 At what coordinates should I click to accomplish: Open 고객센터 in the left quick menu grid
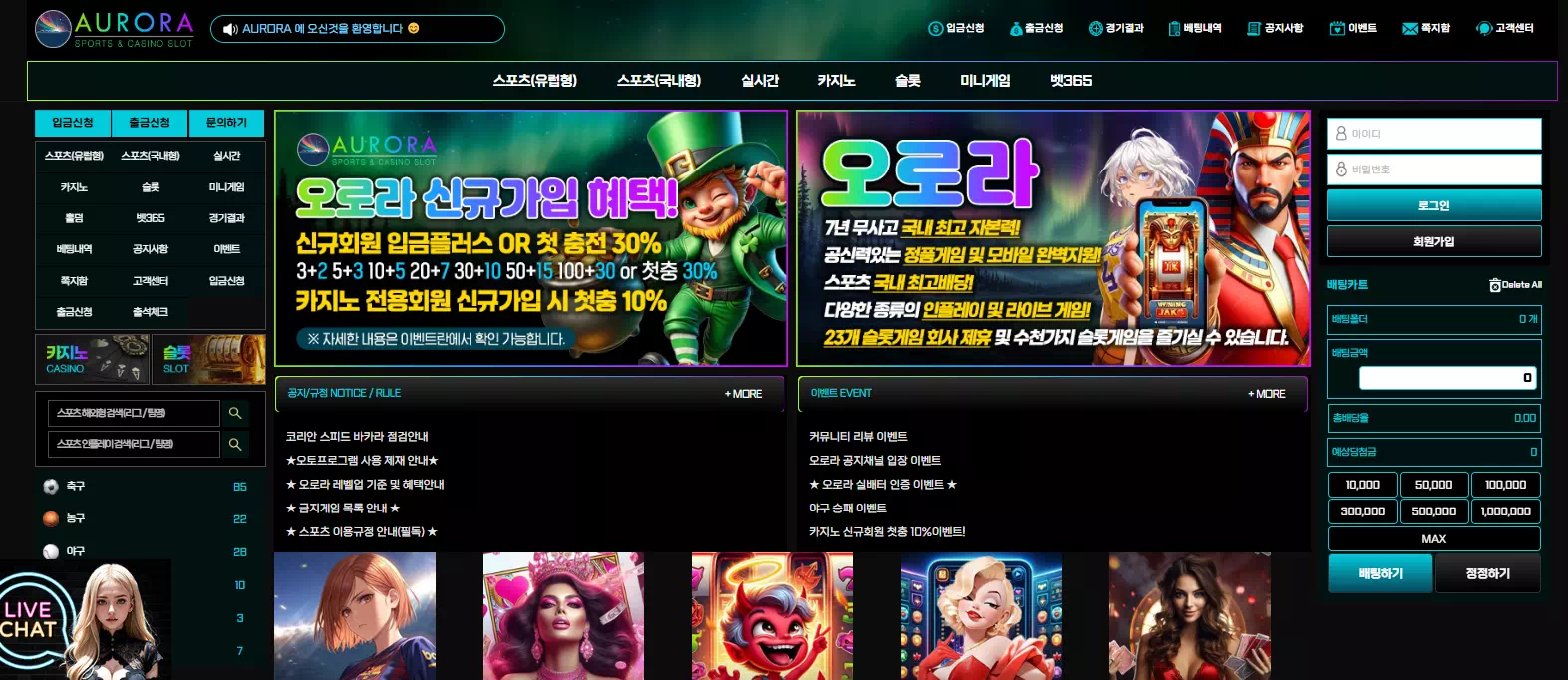point(151,281)
